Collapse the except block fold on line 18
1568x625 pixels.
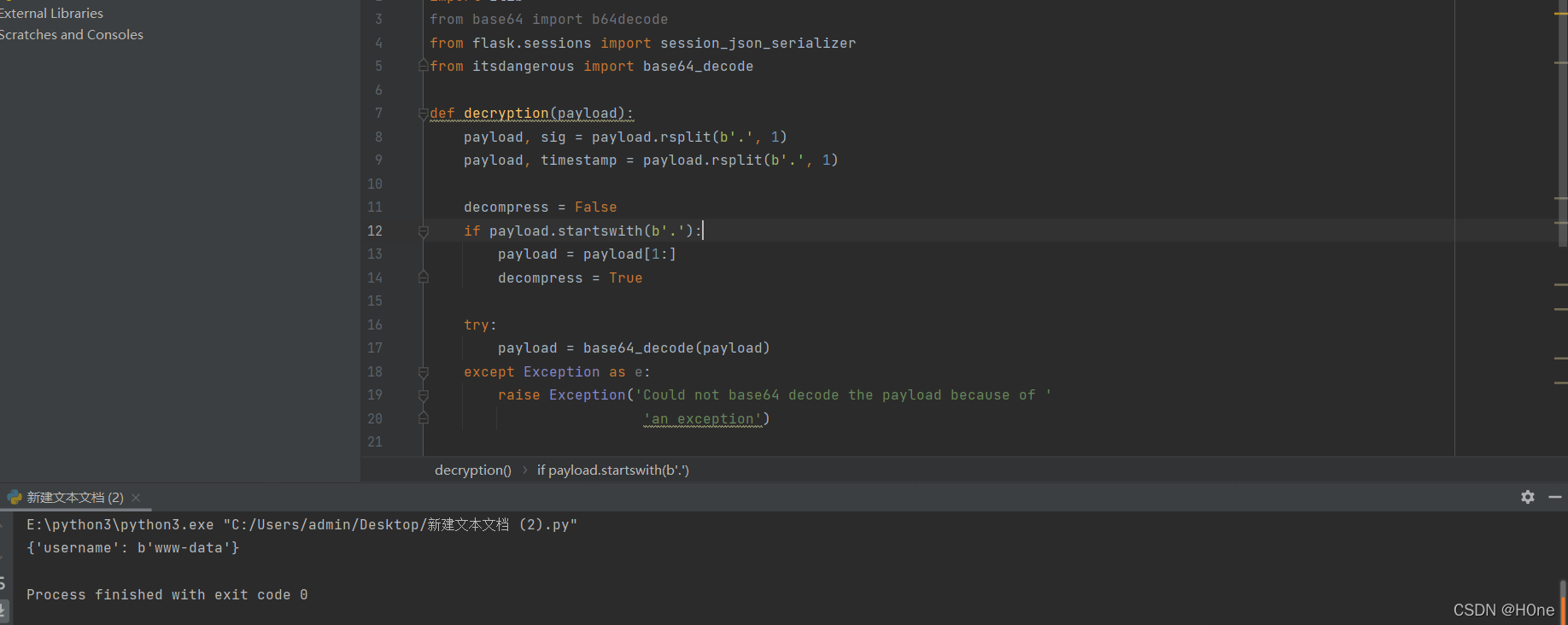point(423,372)
